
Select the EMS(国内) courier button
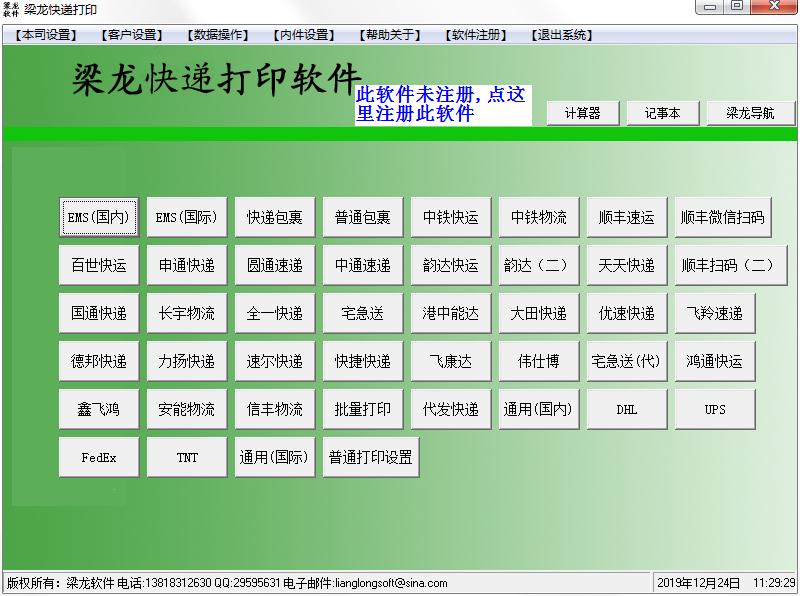[99, 217]
